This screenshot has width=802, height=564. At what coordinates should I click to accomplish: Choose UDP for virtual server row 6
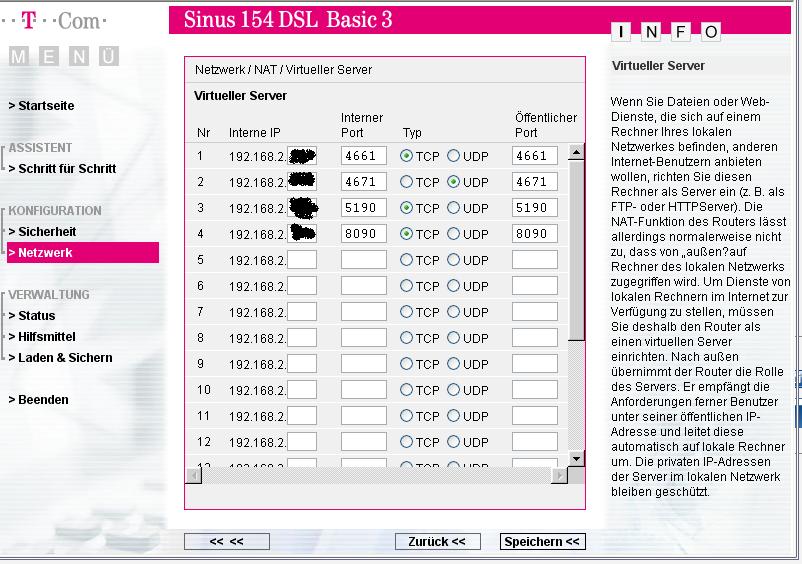(454, 286)
